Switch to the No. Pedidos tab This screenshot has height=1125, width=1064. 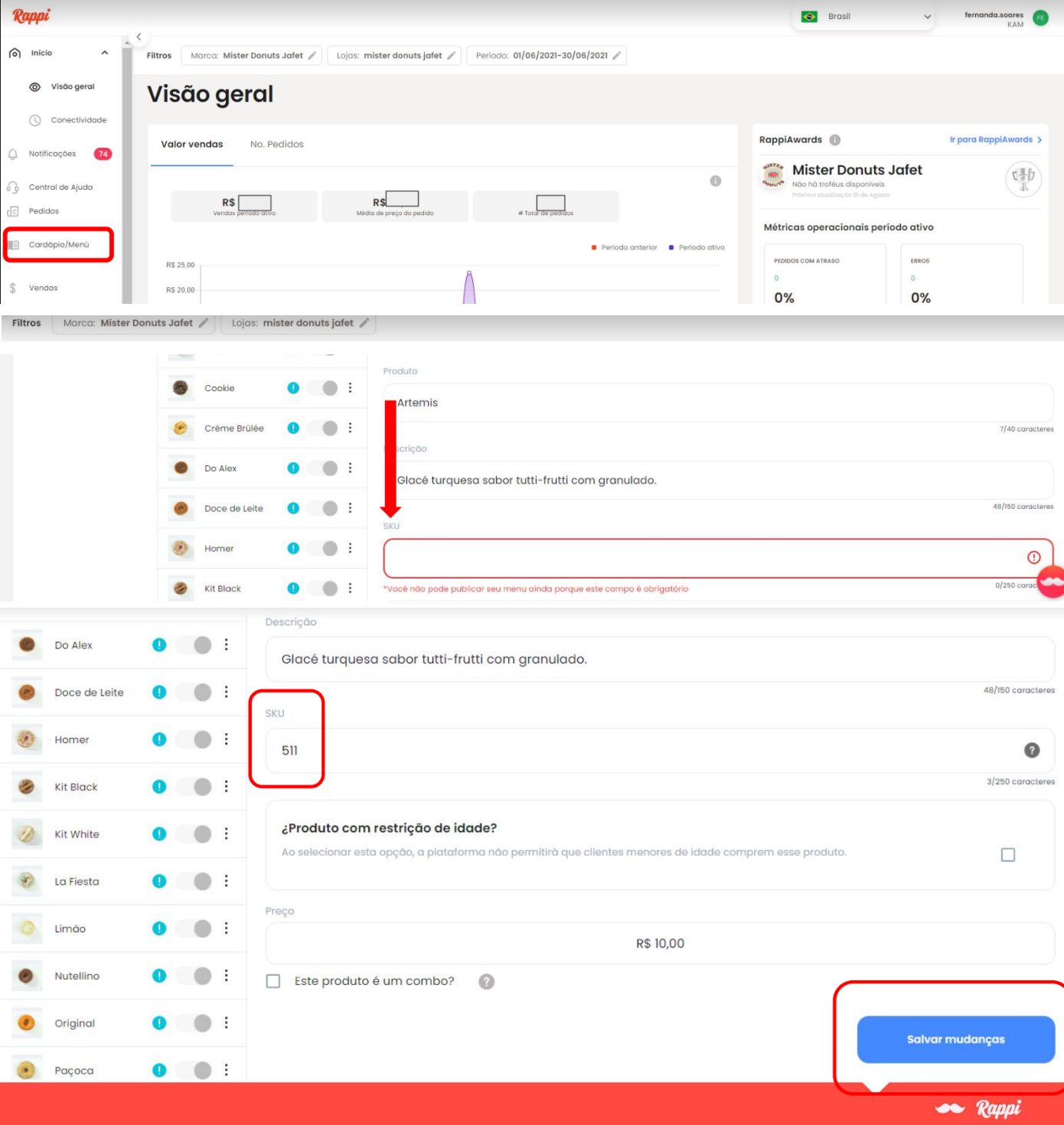[x=277, y=145]
